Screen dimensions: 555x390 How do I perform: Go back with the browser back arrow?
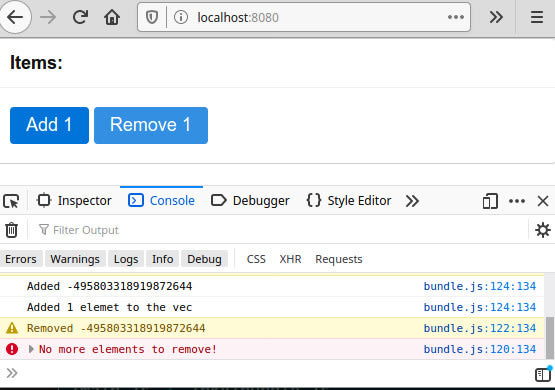(15, 17)
